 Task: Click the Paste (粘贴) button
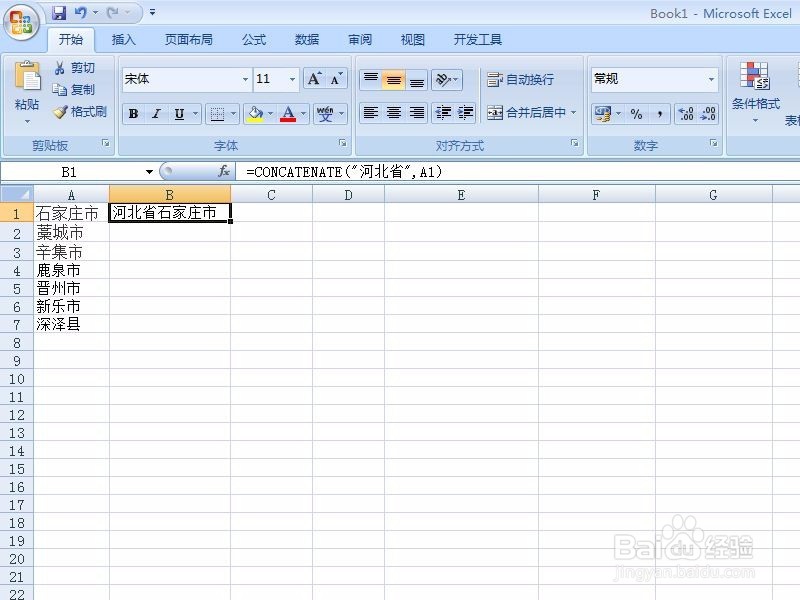[26, 90]
